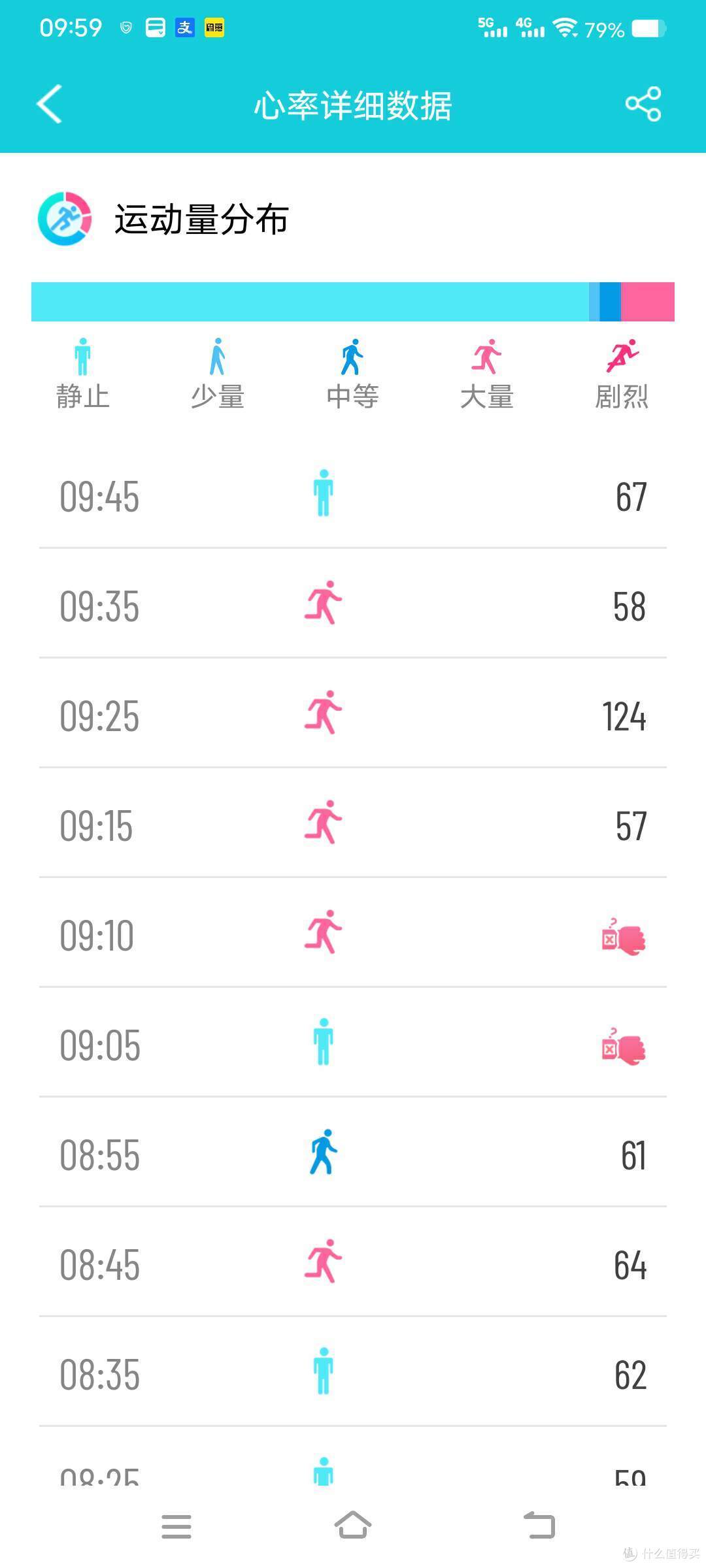Image resolution: width=706 pixels, height=1568 pixels.
Task: Select the 剧烈 sprinting legend icon
Action: point(622,356)
